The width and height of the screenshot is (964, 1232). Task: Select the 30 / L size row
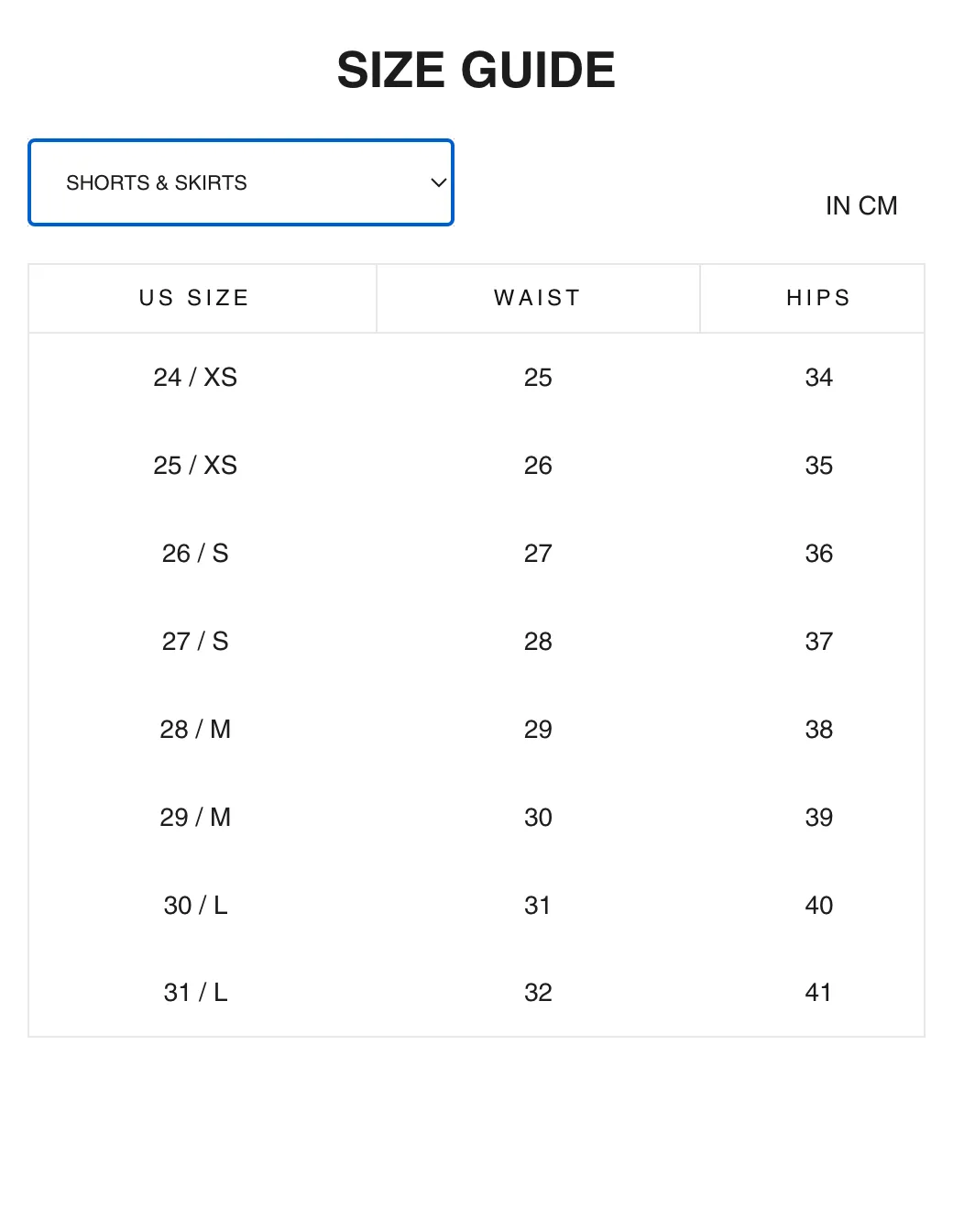point(477,905)
